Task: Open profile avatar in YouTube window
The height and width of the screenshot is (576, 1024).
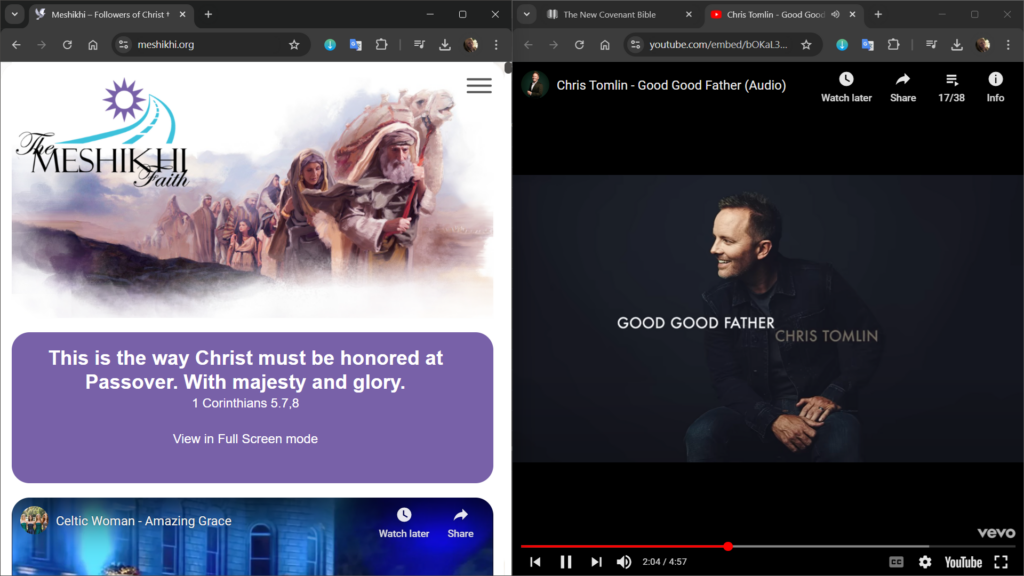Action: click(982, 44)
